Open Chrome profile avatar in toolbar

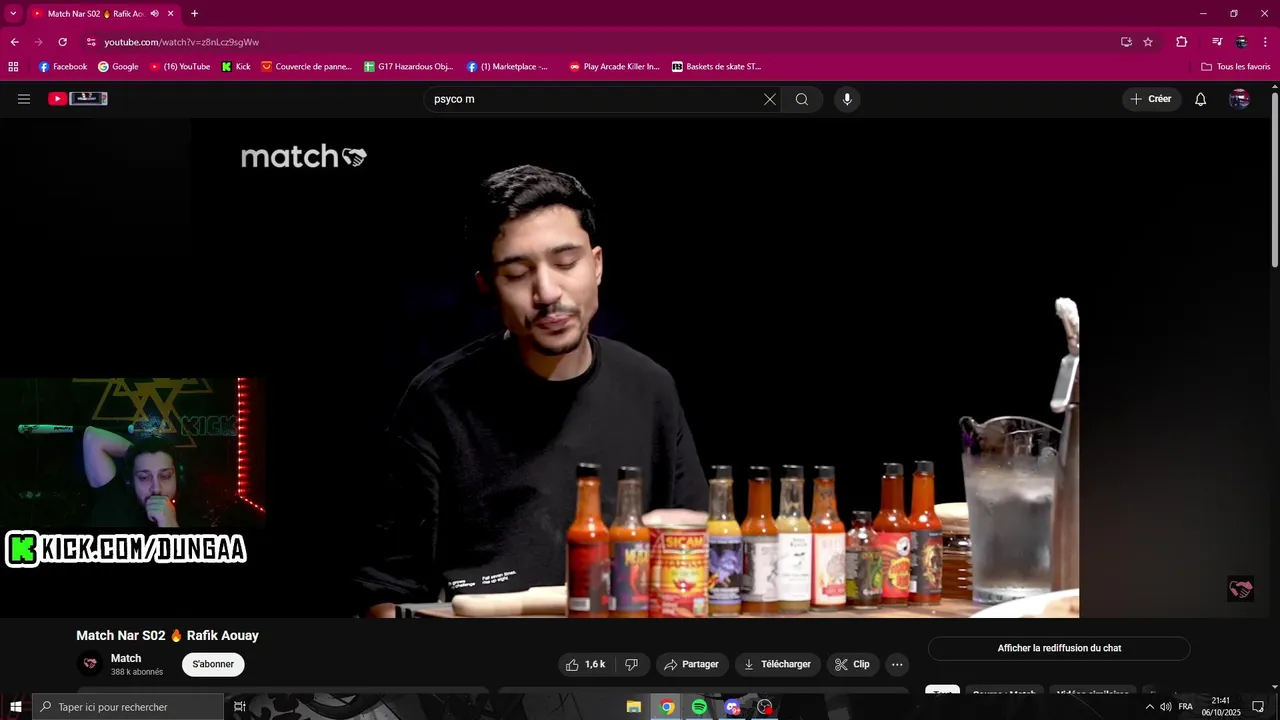(1241, 42)
